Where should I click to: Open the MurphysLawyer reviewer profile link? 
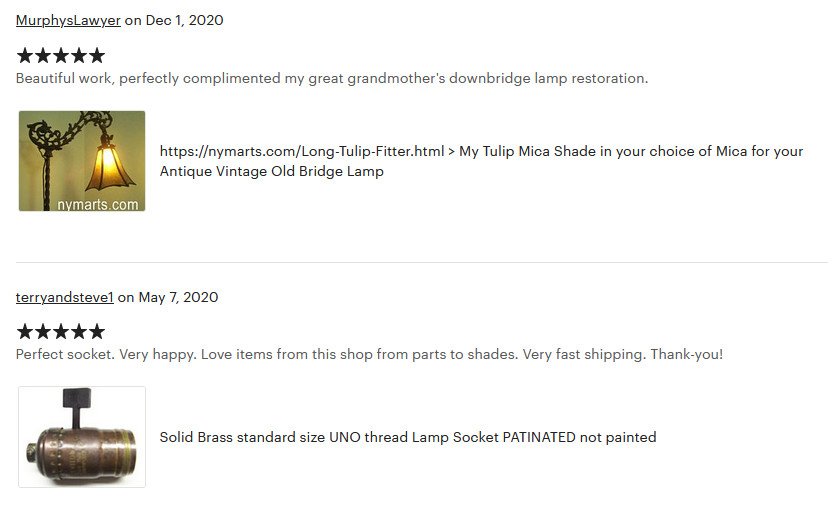[x=68, y=20]
